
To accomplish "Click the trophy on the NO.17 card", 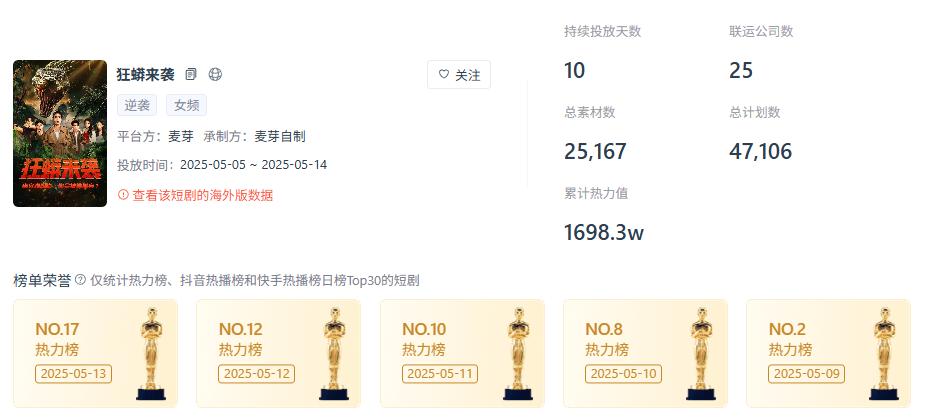I will (151, 354).
